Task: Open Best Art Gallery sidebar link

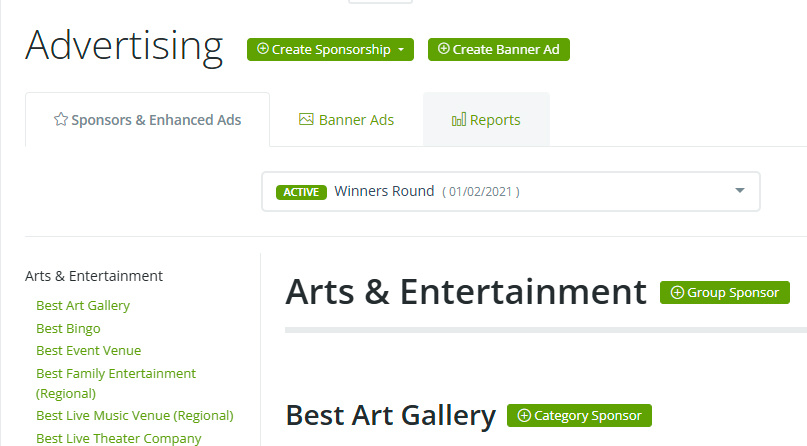Action: pos(83,306)
